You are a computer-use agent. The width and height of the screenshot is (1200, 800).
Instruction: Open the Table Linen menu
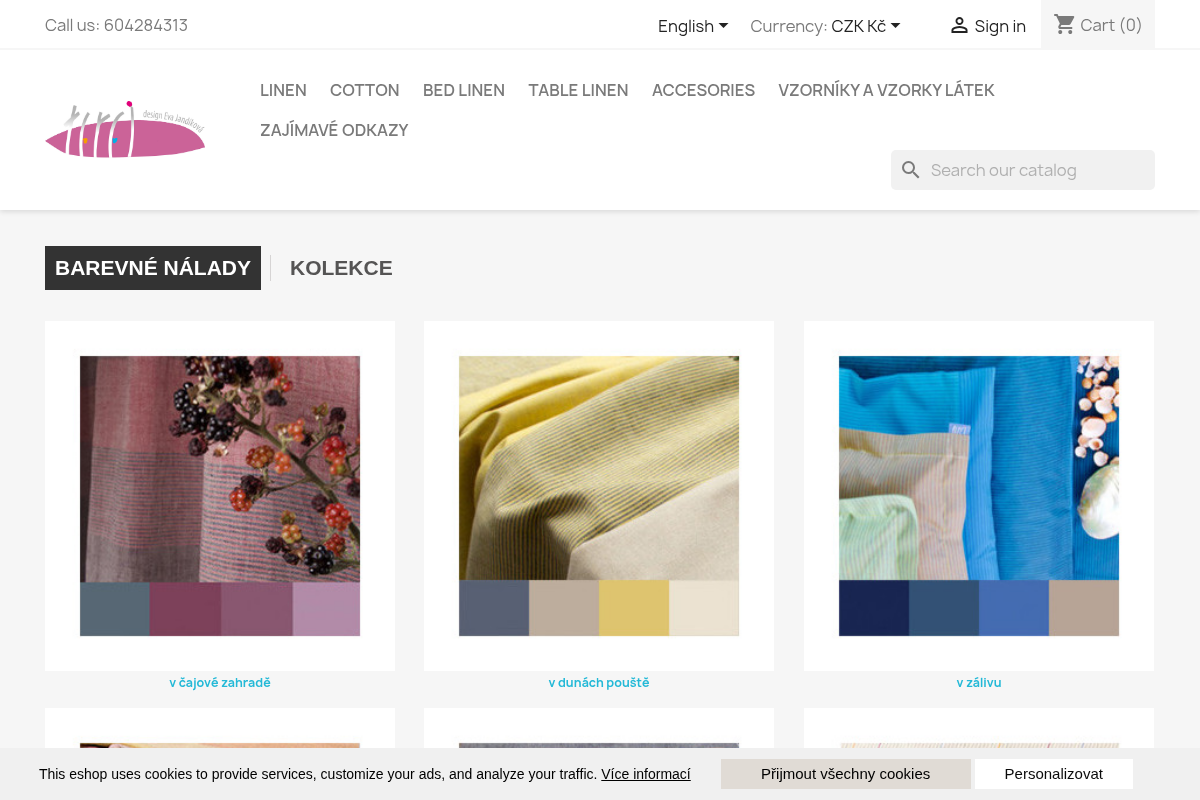tap(578, 90)
